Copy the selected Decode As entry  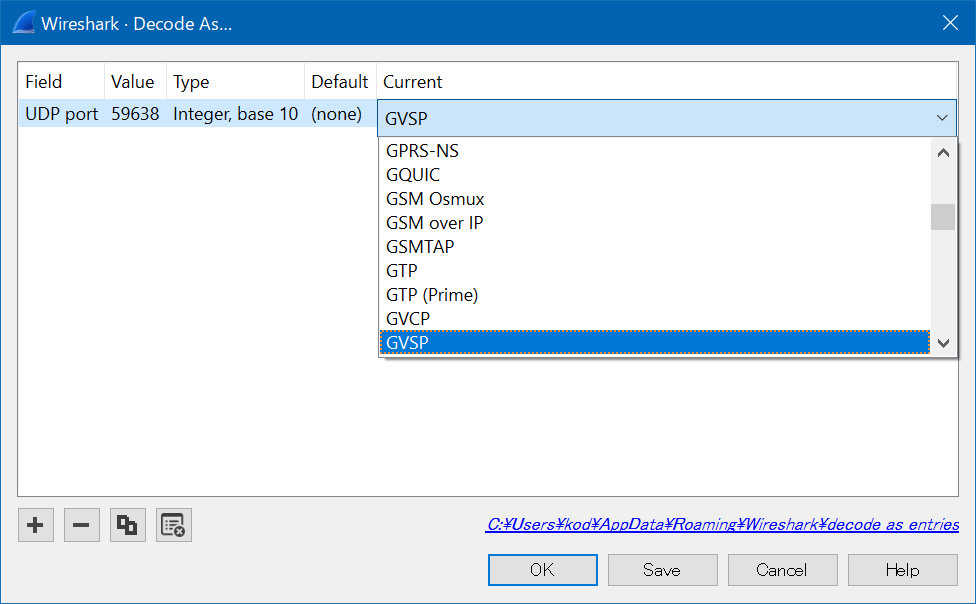(x=128, y=525)
